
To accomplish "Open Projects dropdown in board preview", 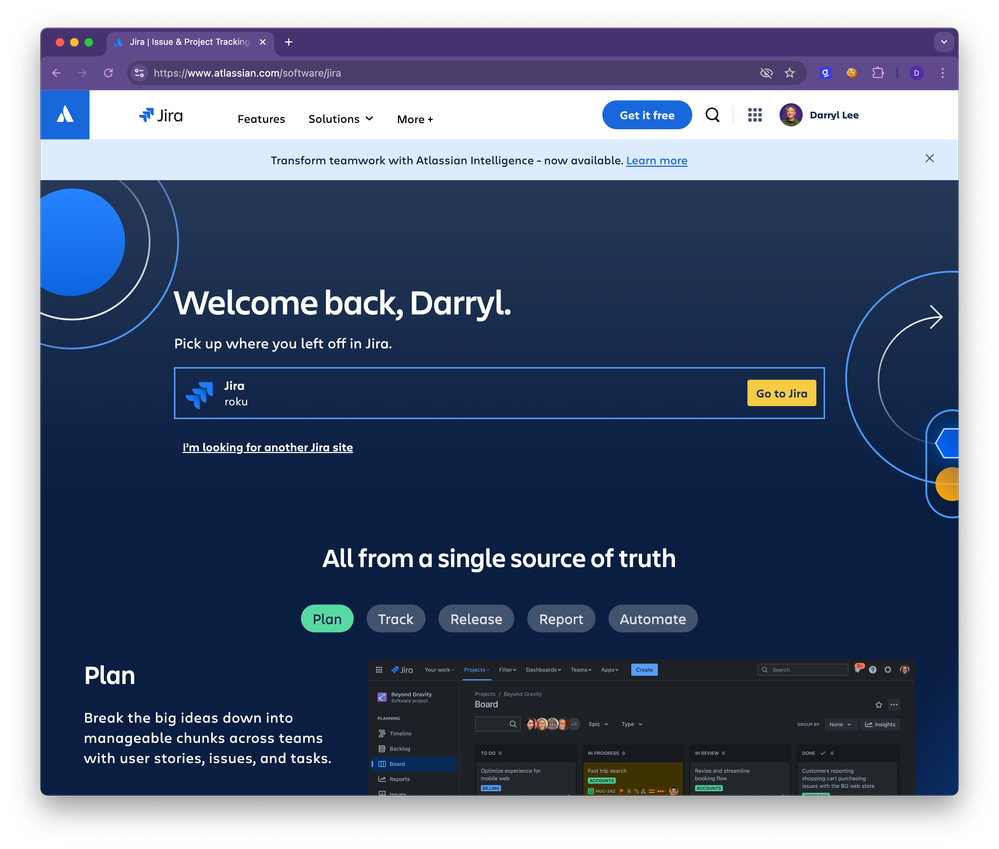I will [x=476, y=670].
